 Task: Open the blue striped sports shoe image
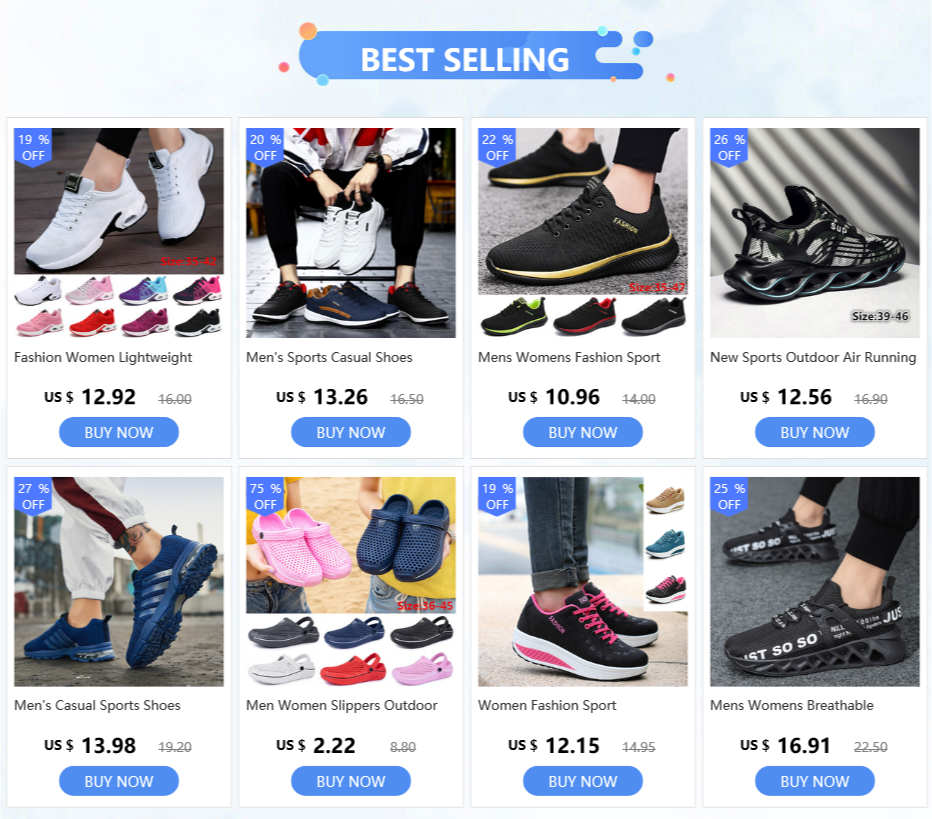click(119, 582)
